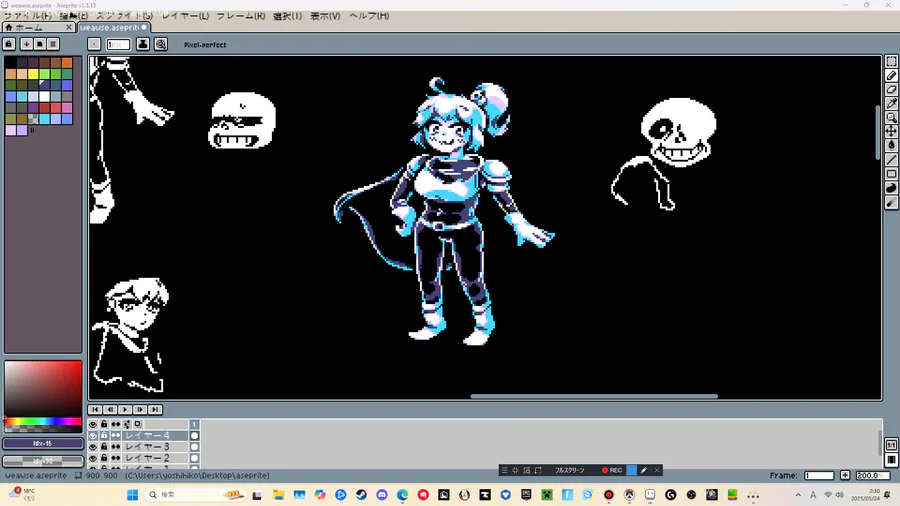Open the ファイル(F) menu
Viewport: 900px width, 506px height.
[x=28, y=16]
